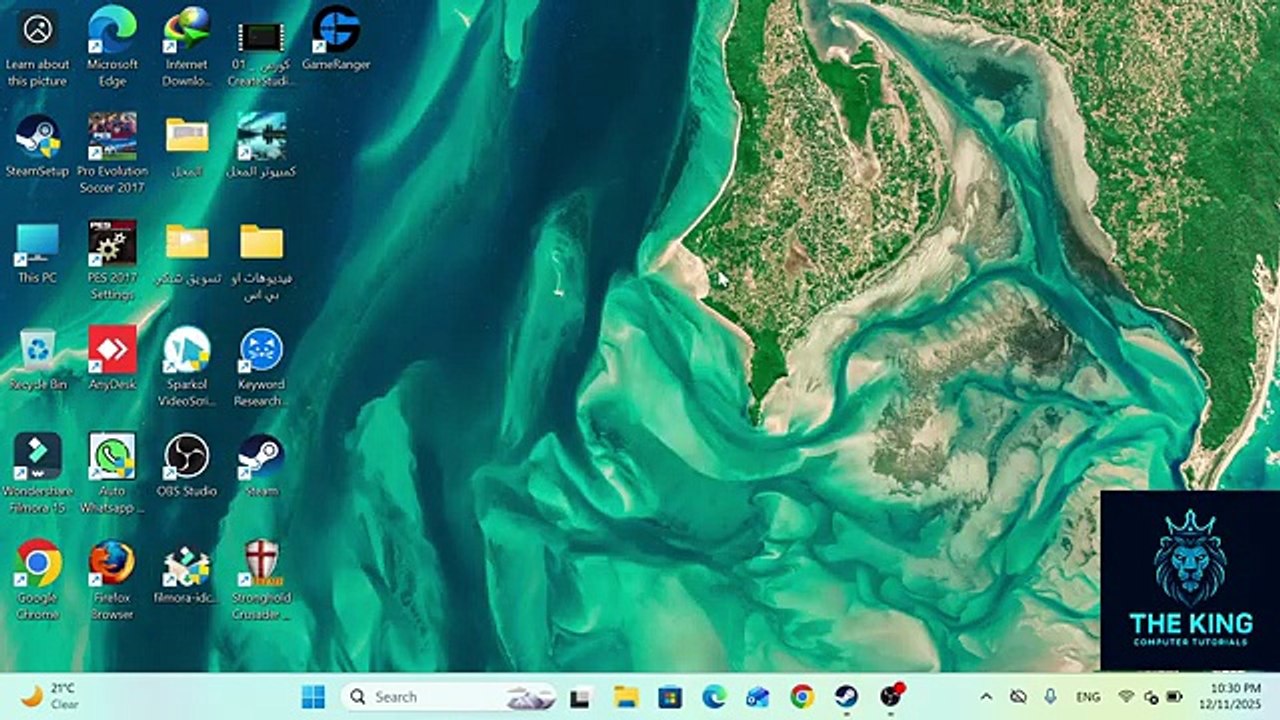The image size is (1280, 720).
Task: Select the SteamSetup installer icon
Action: (x=37, y=146)
